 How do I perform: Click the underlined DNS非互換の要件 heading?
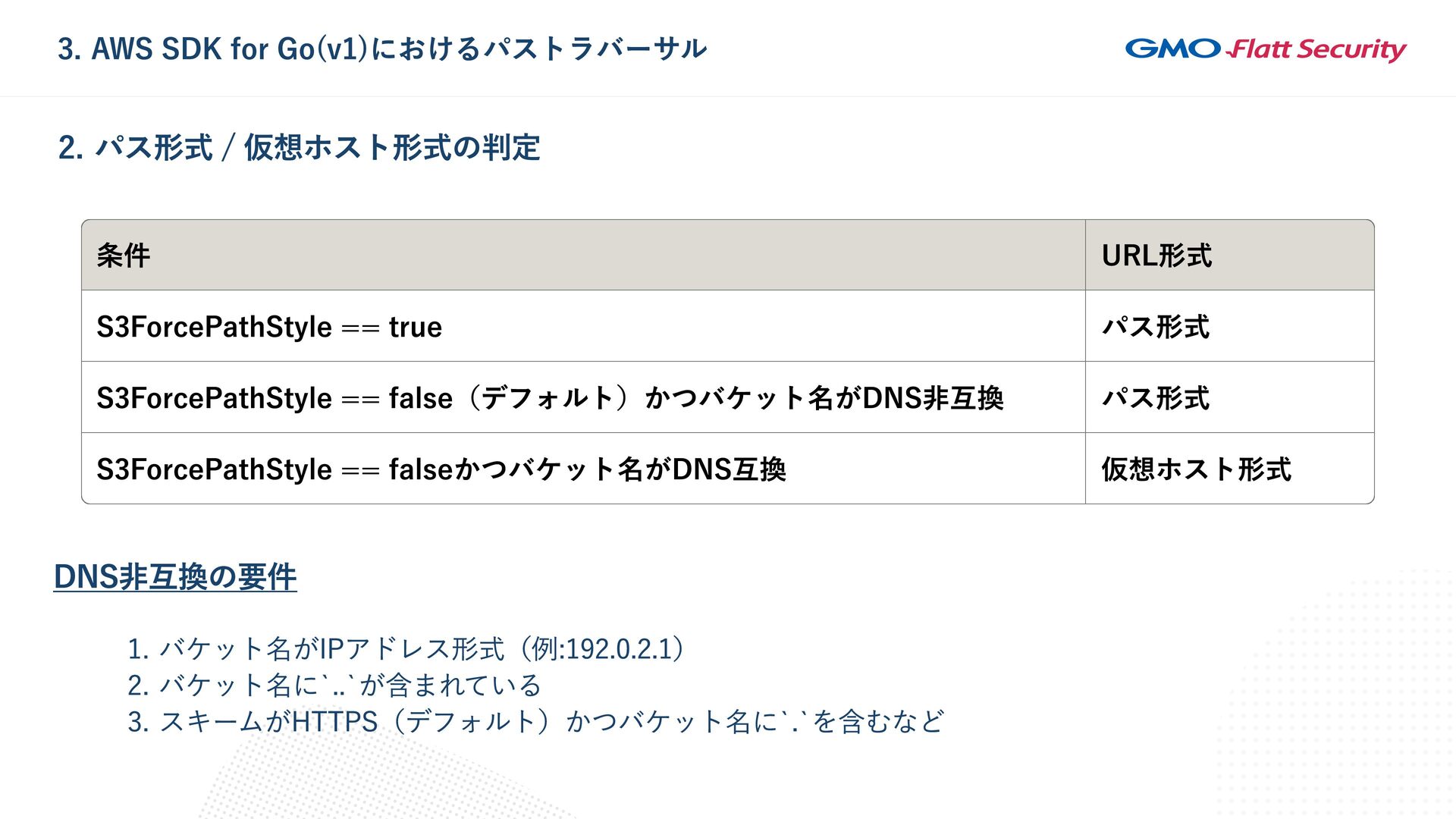(175, 577)
